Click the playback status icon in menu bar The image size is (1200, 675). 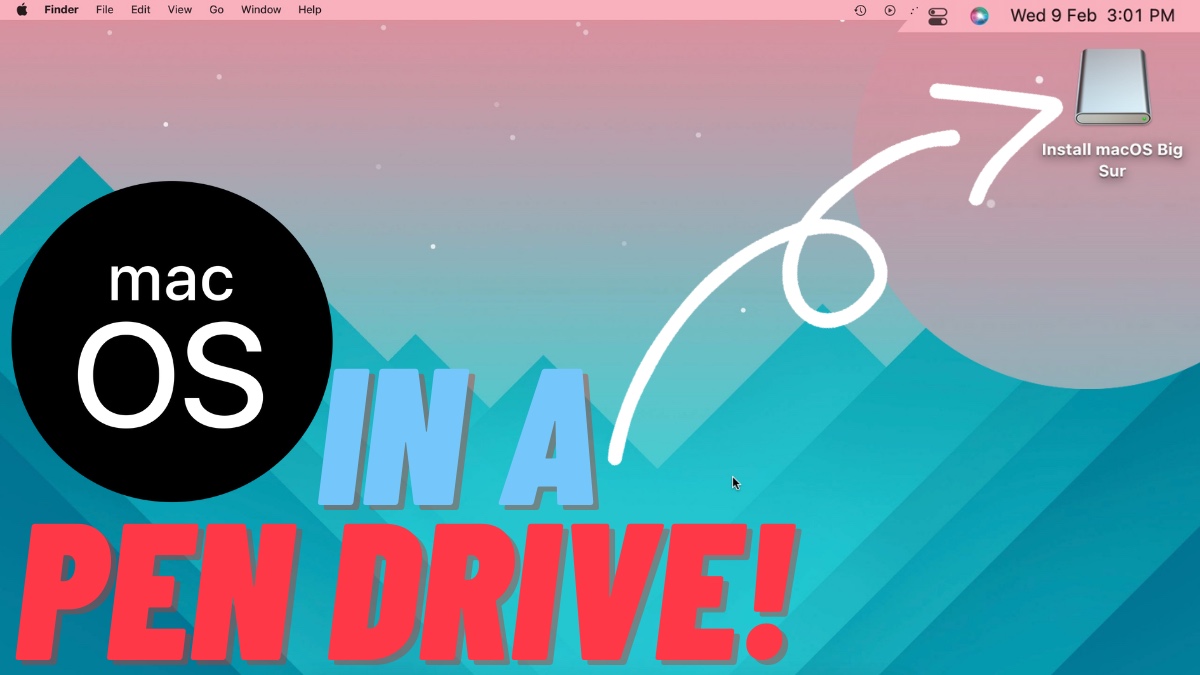coord(889,10)
